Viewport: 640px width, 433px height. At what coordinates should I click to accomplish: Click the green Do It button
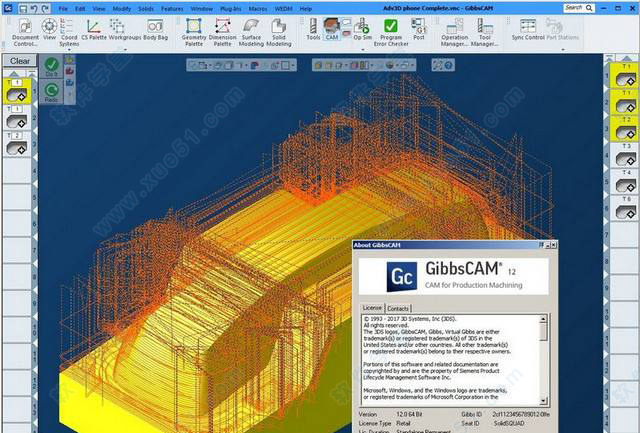tap(51, 67)
